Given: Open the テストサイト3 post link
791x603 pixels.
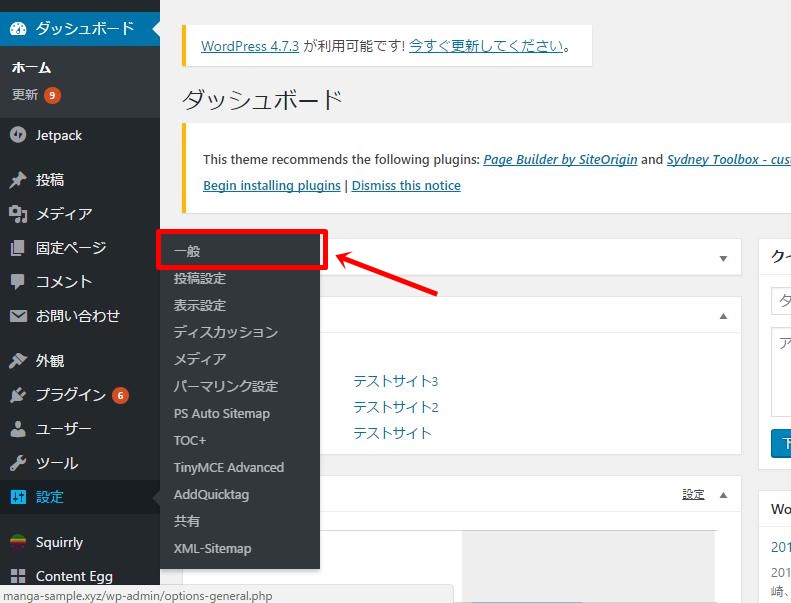Looking at the screenshot, I should [x=396, y=381].
